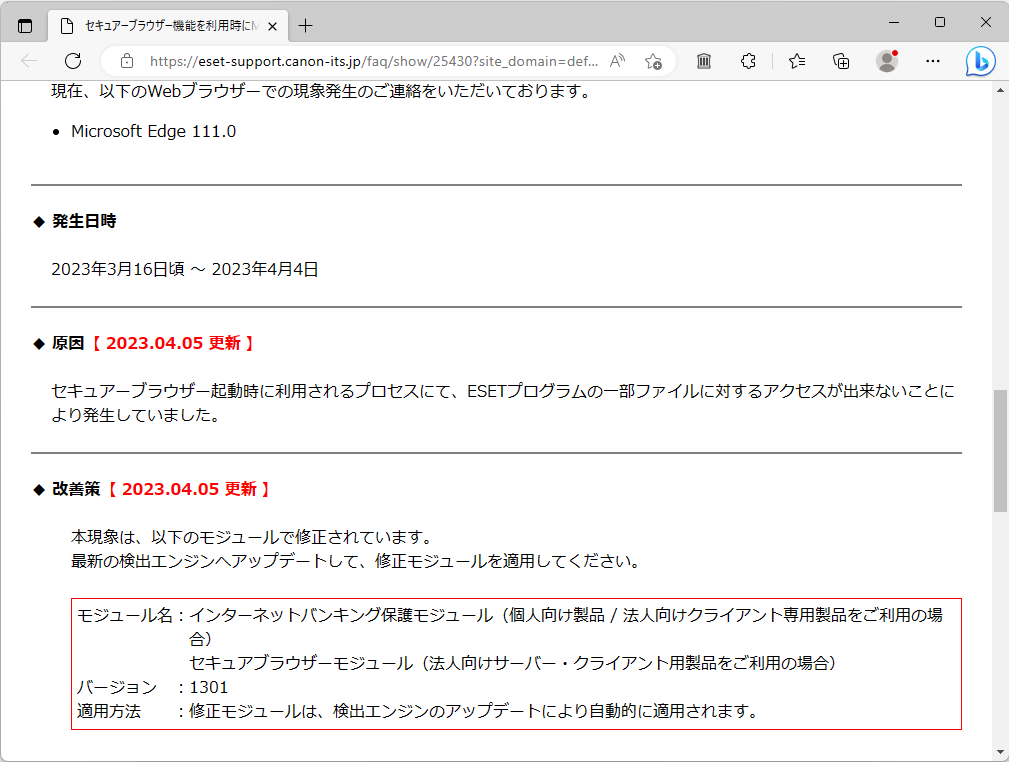Click the セキュアーブラウザー起動時 cause paragraph
Viewport: 1009px width, 762px height.
(x=503, y=403)
